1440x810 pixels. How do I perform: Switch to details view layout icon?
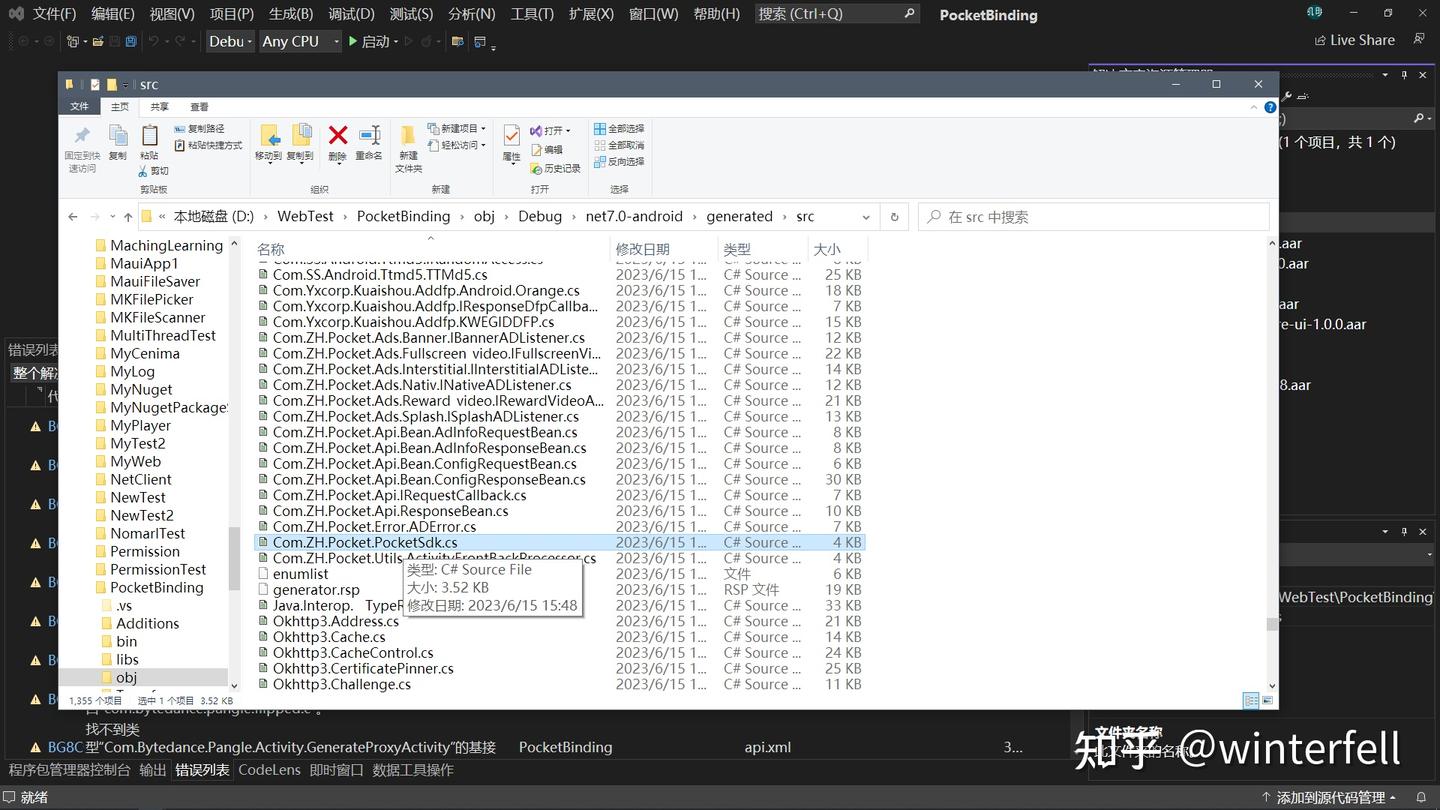tap(1251, 701)
